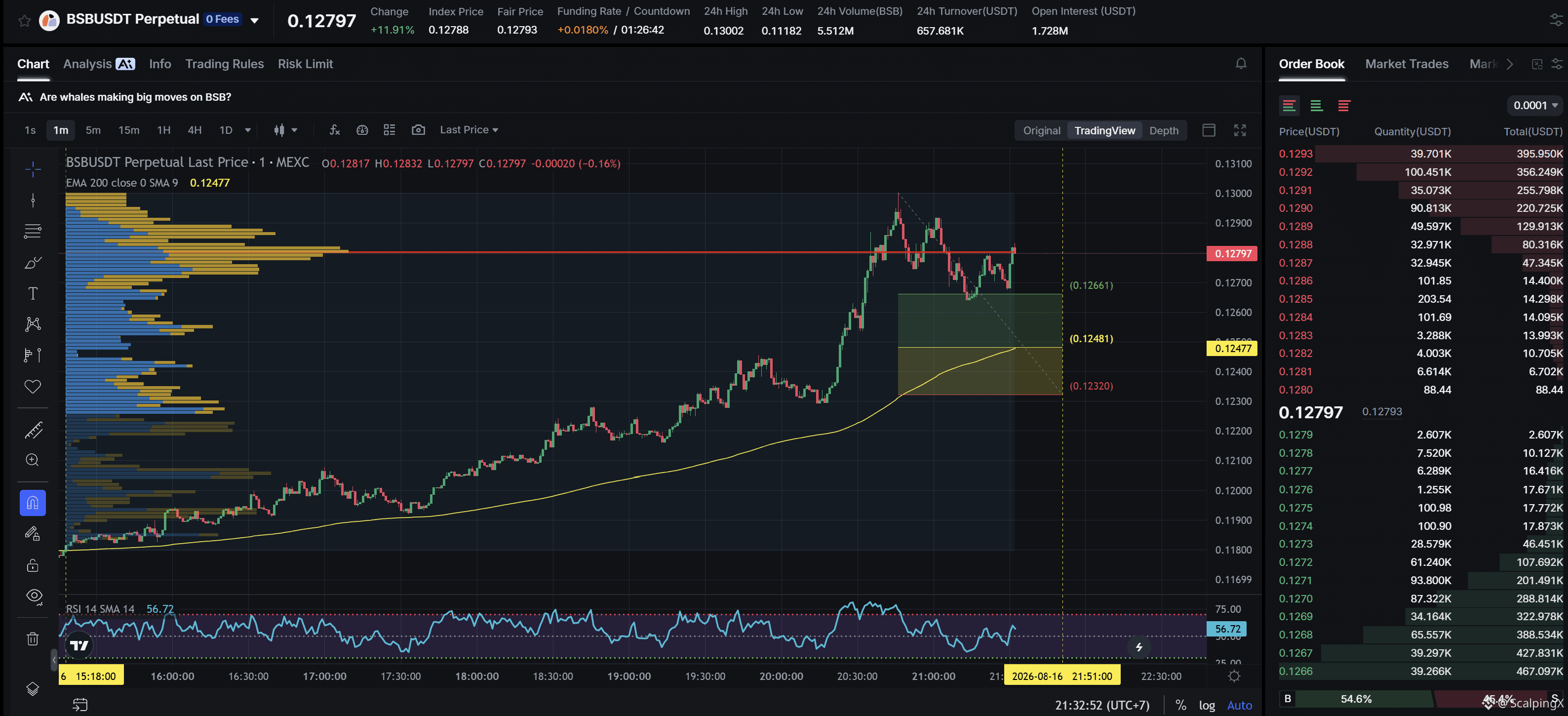This screenshot has height=716, width=1568.
Task: Switch chart to Original view
Action: pyautogui.click(x=1042, y=130)
